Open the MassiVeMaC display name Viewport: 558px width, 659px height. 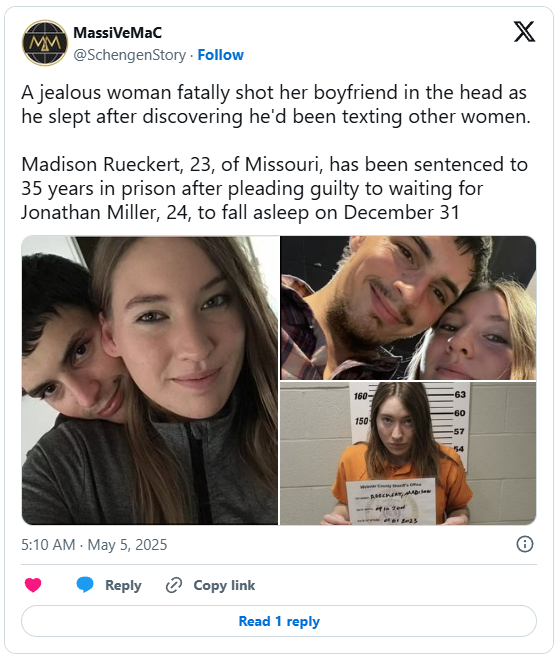coord(118,32)
